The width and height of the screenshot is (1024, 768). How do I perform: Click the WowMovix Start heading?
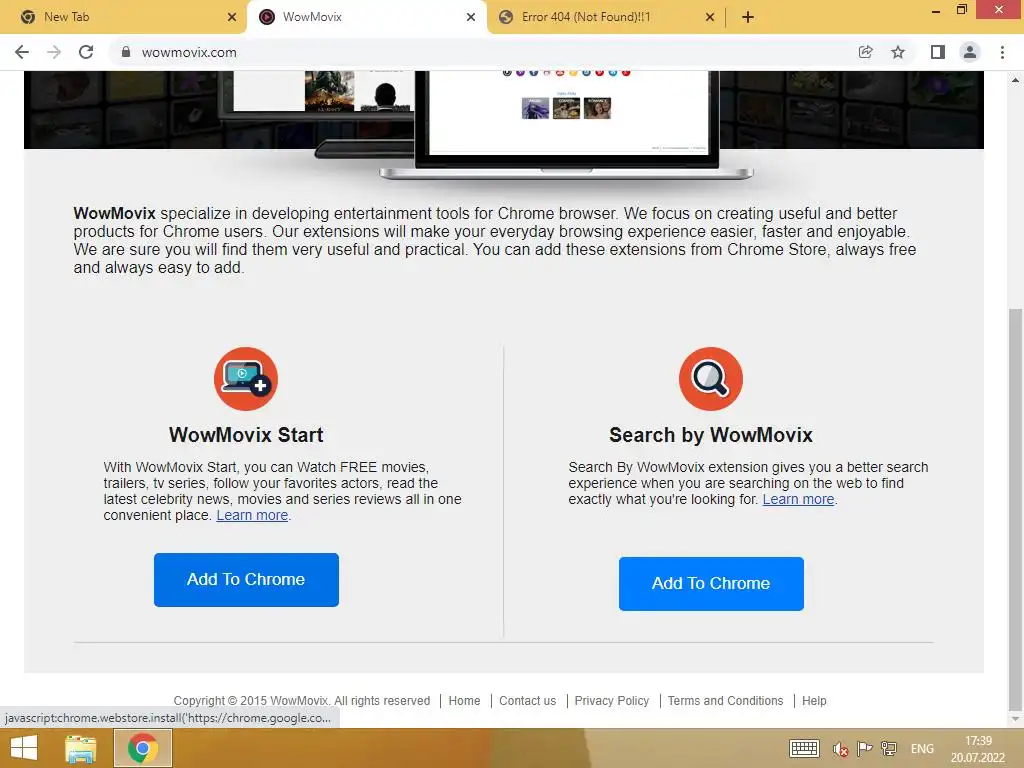(x=246, y=435)
